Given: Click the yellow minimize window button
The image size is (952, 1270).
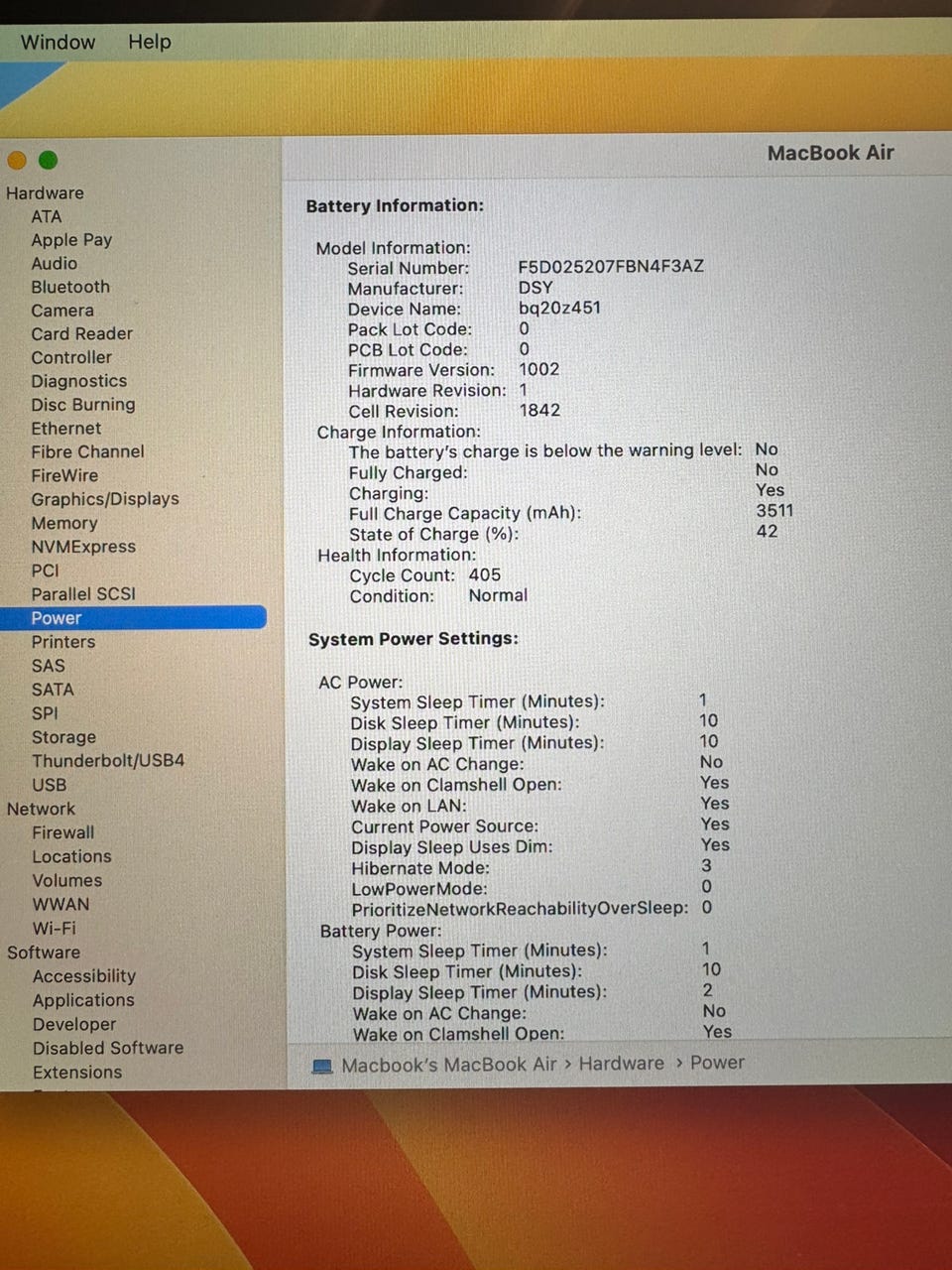Looking at the screenshot, I should coord(16,160).
